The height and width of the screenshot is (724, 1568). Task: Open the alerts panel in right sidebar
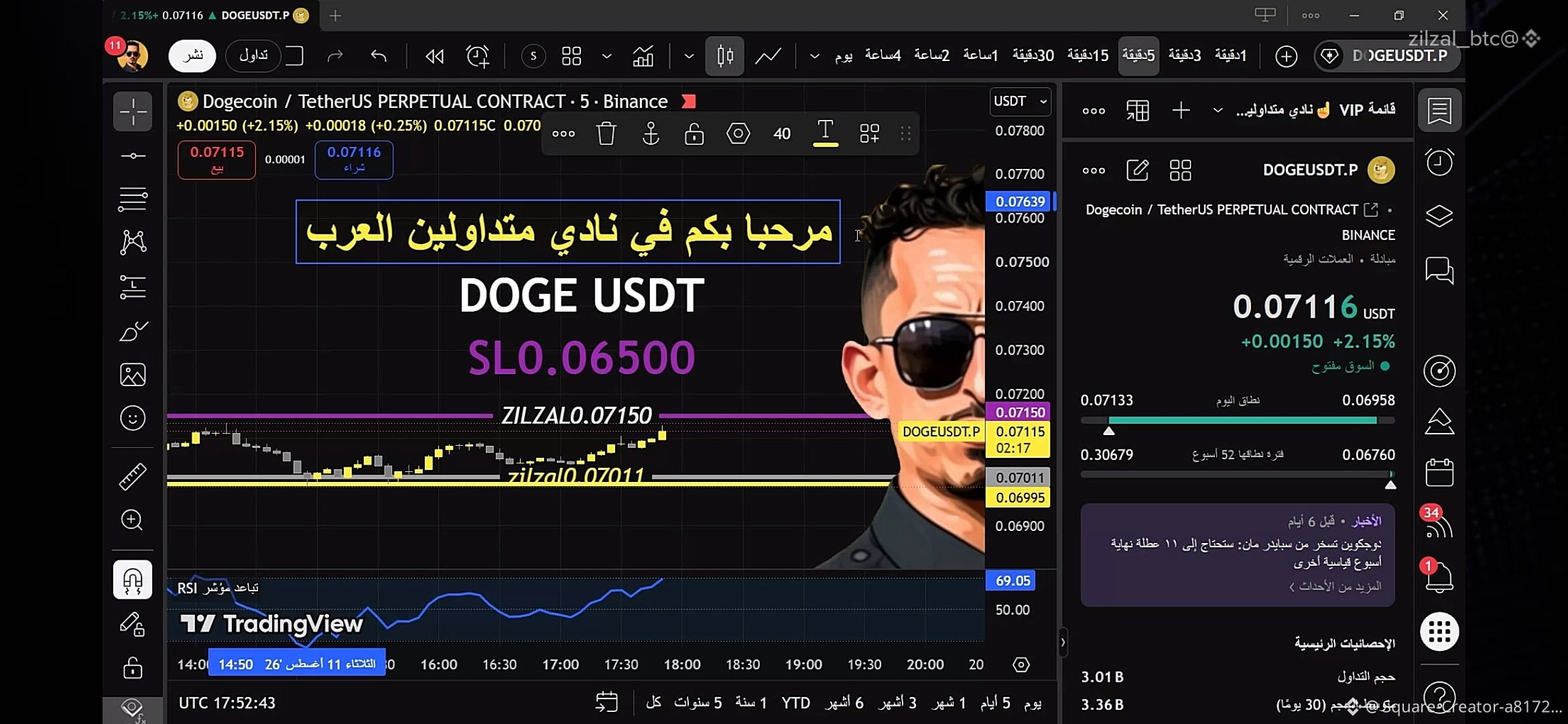(1439, 162)
